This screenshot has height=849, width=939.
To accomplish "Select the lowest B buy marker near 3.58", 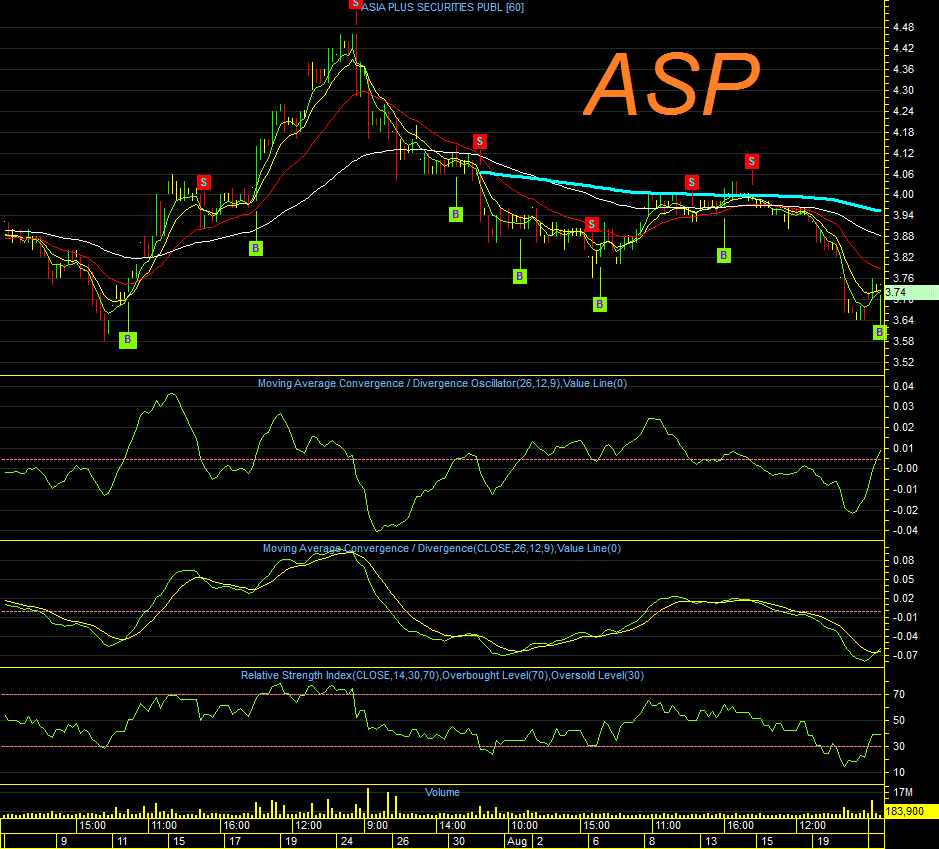I will pyautogui.click(x=128, y=340).
